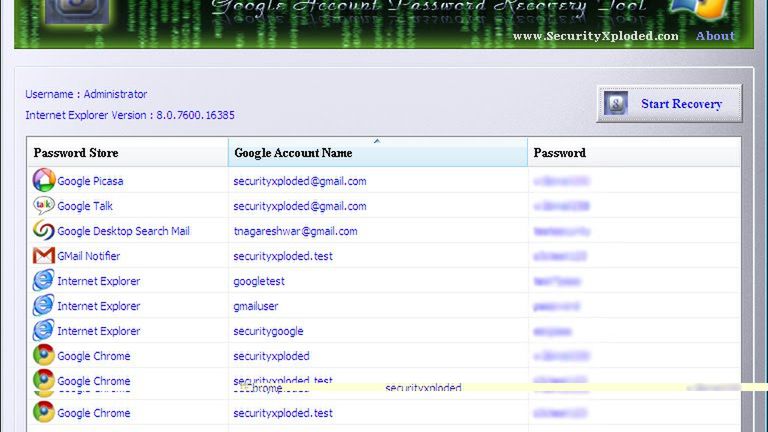Click the Google Chrome icon in the bottom row
The height and width of the screenshot is (432, 768).
tap(44, 412)
